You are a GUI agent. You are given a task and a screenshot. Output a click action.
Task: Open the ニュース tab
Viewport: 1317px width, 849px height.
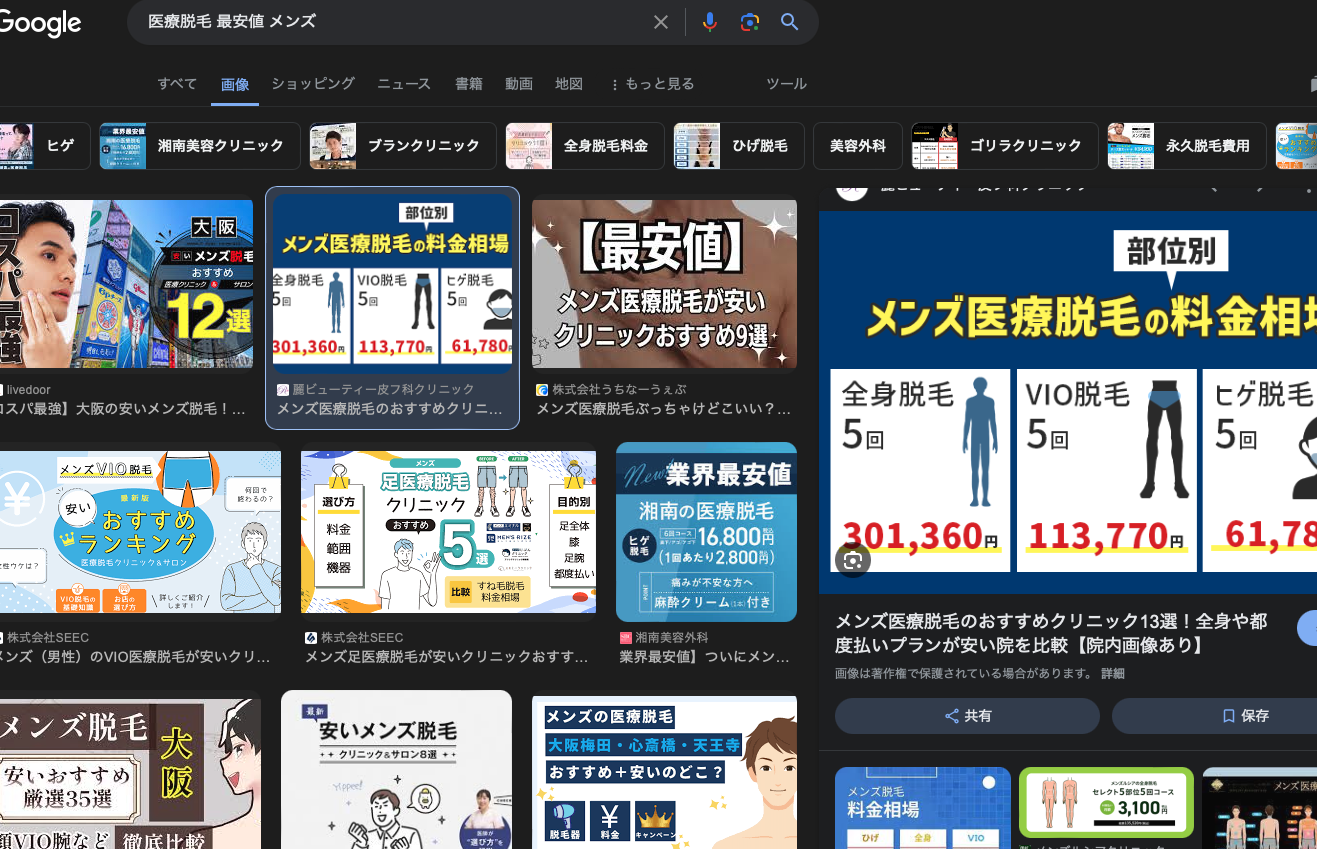tap(404, 84)
